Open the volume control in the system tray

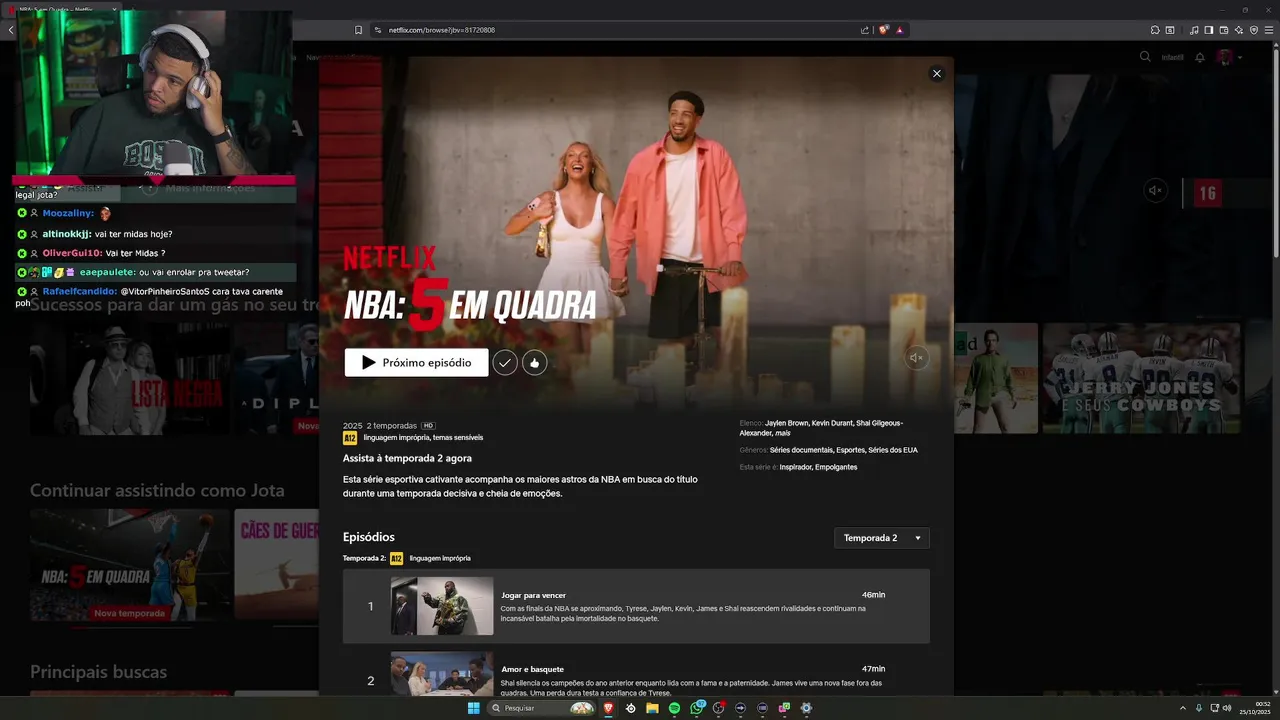tap(1226, 708)
